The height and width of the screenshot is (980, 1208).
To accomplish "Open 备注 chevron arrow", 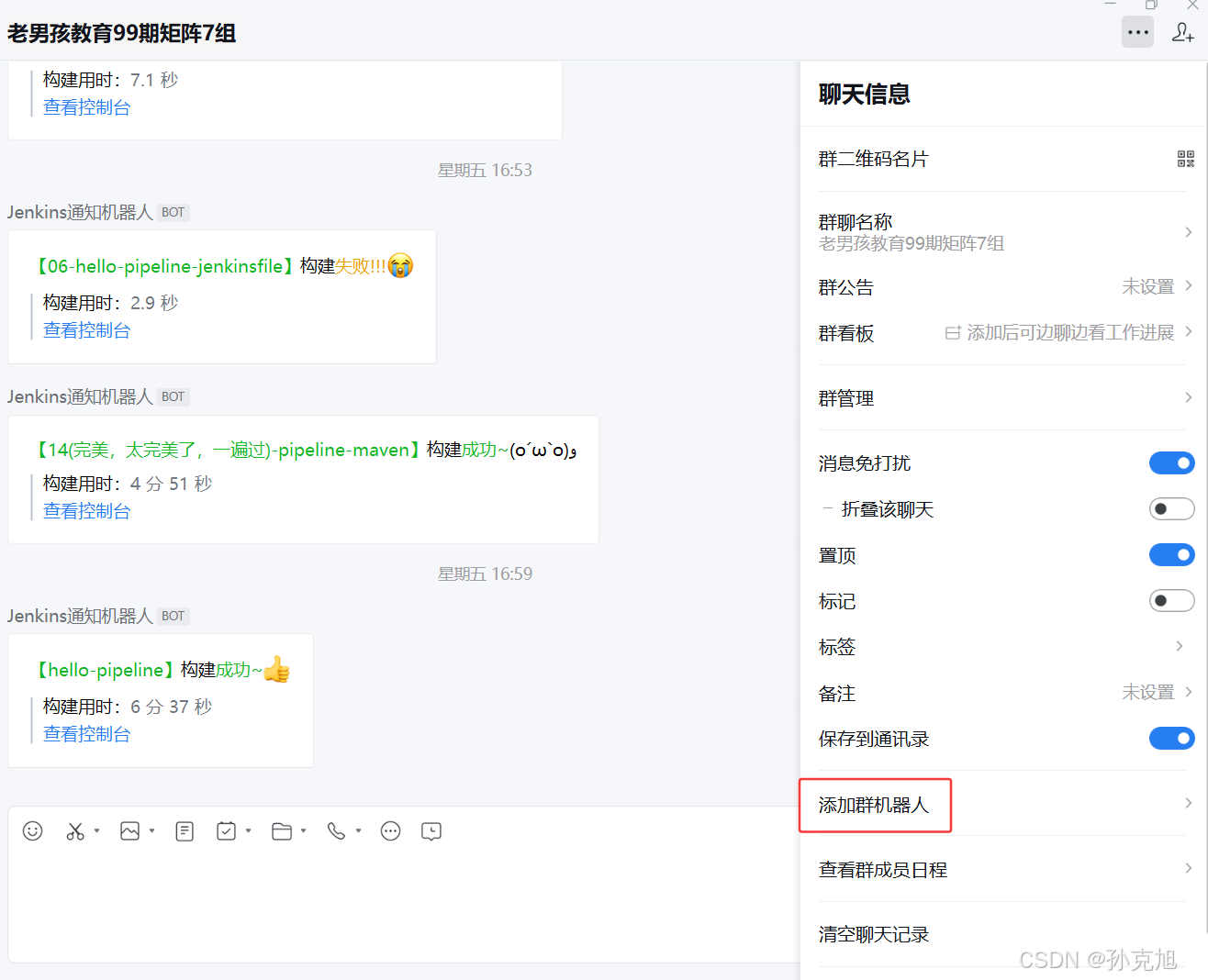I will coord(1188,692).
